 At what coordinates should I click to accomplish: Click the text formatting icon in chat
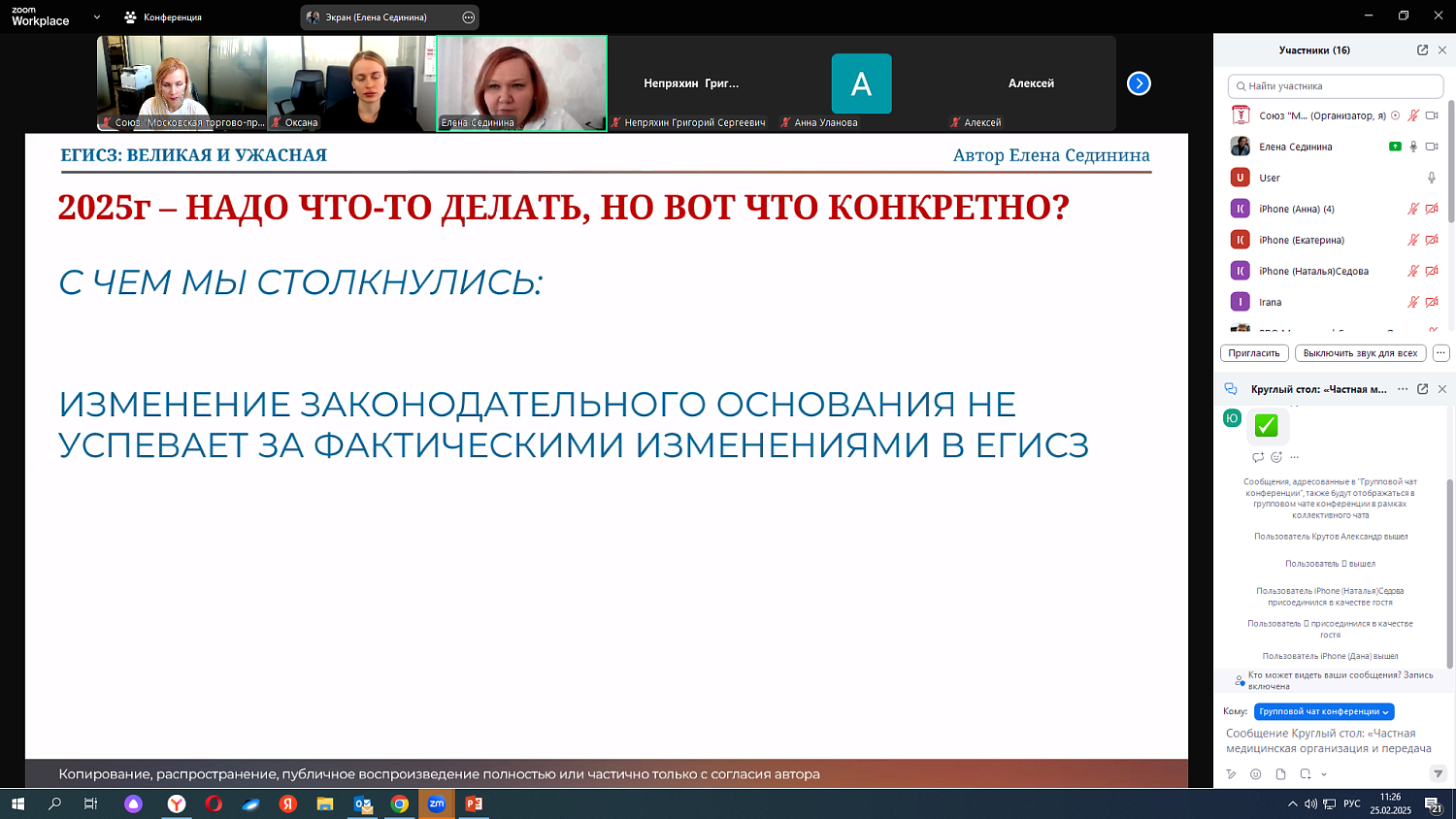coord(1231,773)
